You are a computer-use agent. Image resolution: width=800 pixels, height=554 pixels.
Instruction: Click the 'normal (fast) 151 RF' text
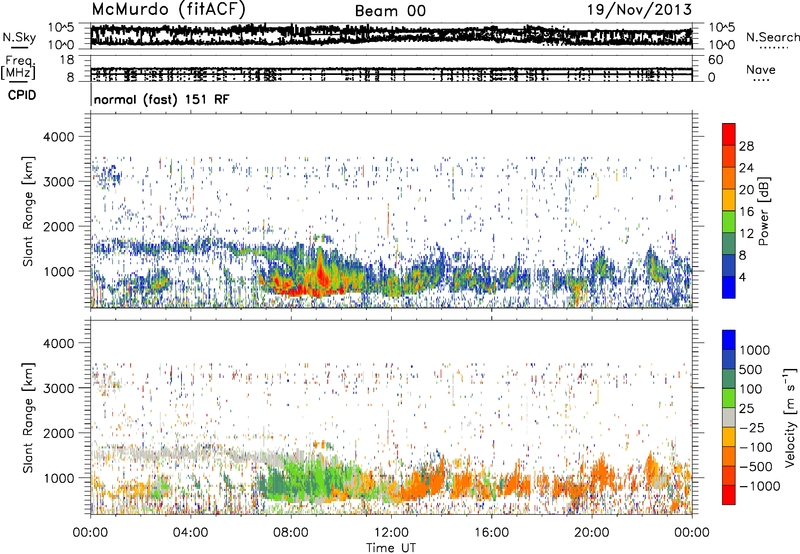162,99
